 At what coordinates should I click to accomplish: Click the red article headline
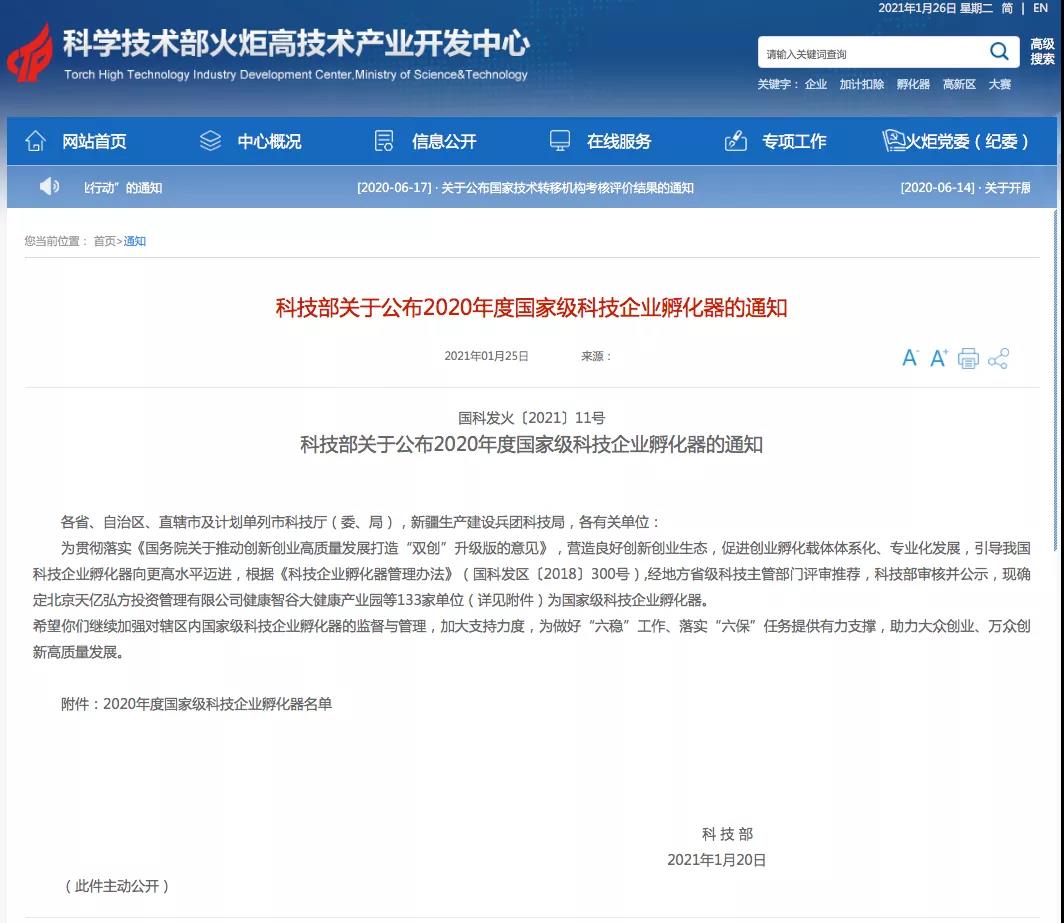tap(531, 307)
